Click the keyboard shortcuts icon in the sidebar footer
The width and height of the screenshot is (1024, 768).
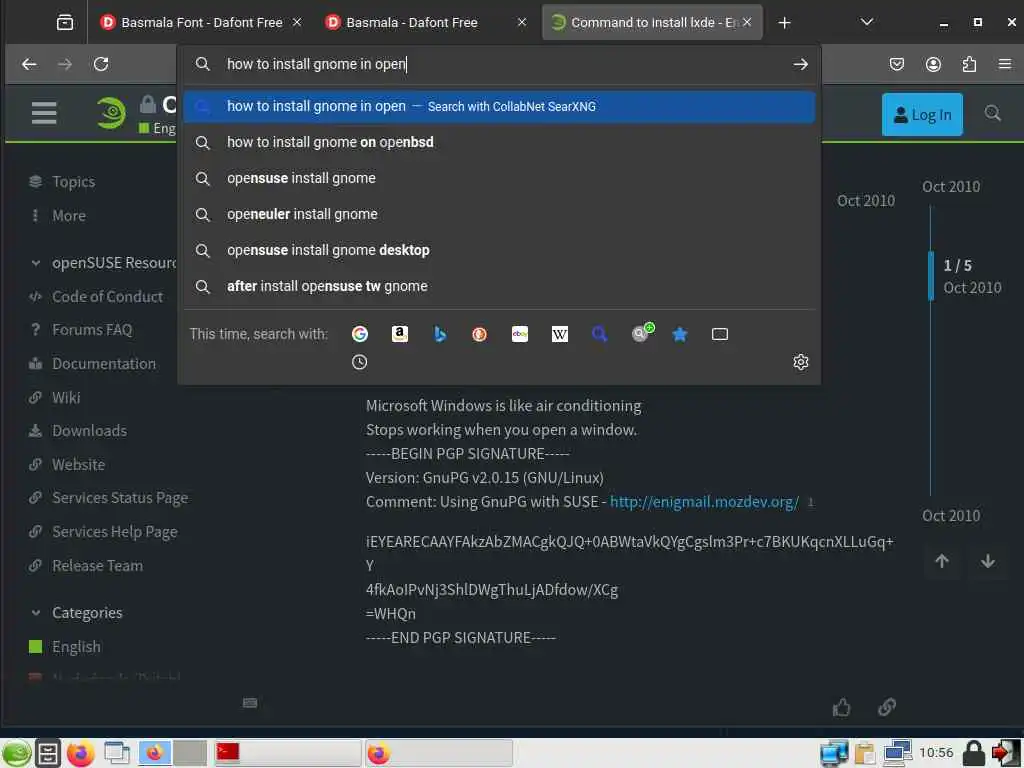point(250,703)
